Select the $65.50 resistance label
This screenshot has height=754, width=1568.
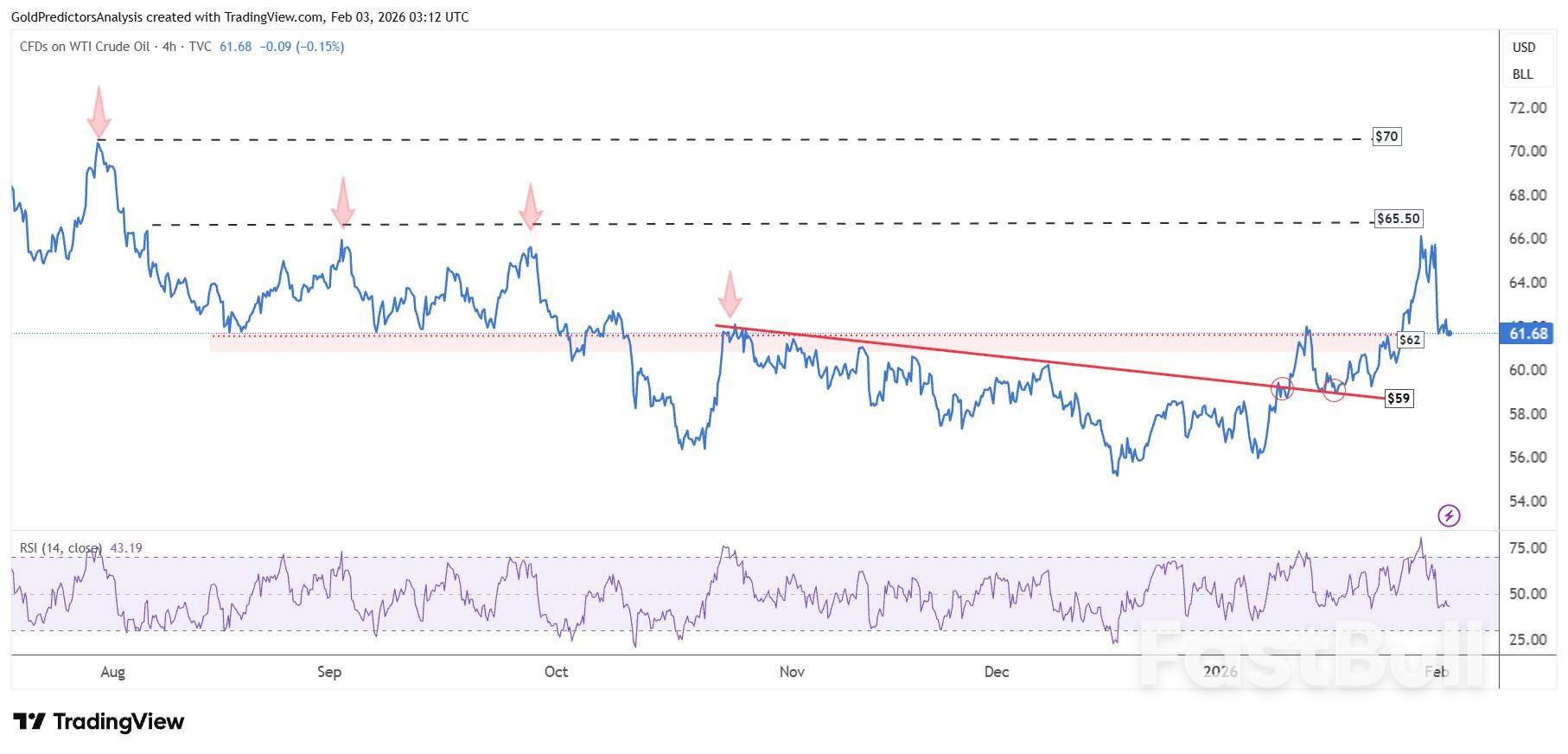(1398, 219)
